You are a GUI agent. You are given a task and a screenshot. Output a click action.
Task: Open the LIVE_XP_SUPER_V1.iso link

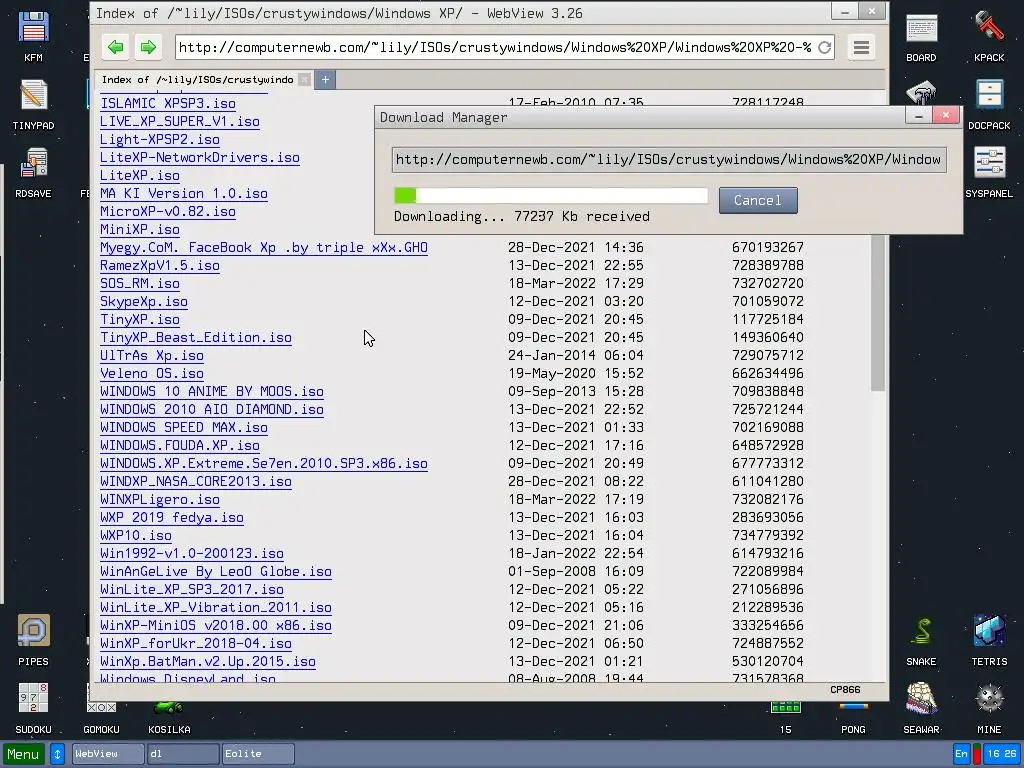(x=180, y=121)
